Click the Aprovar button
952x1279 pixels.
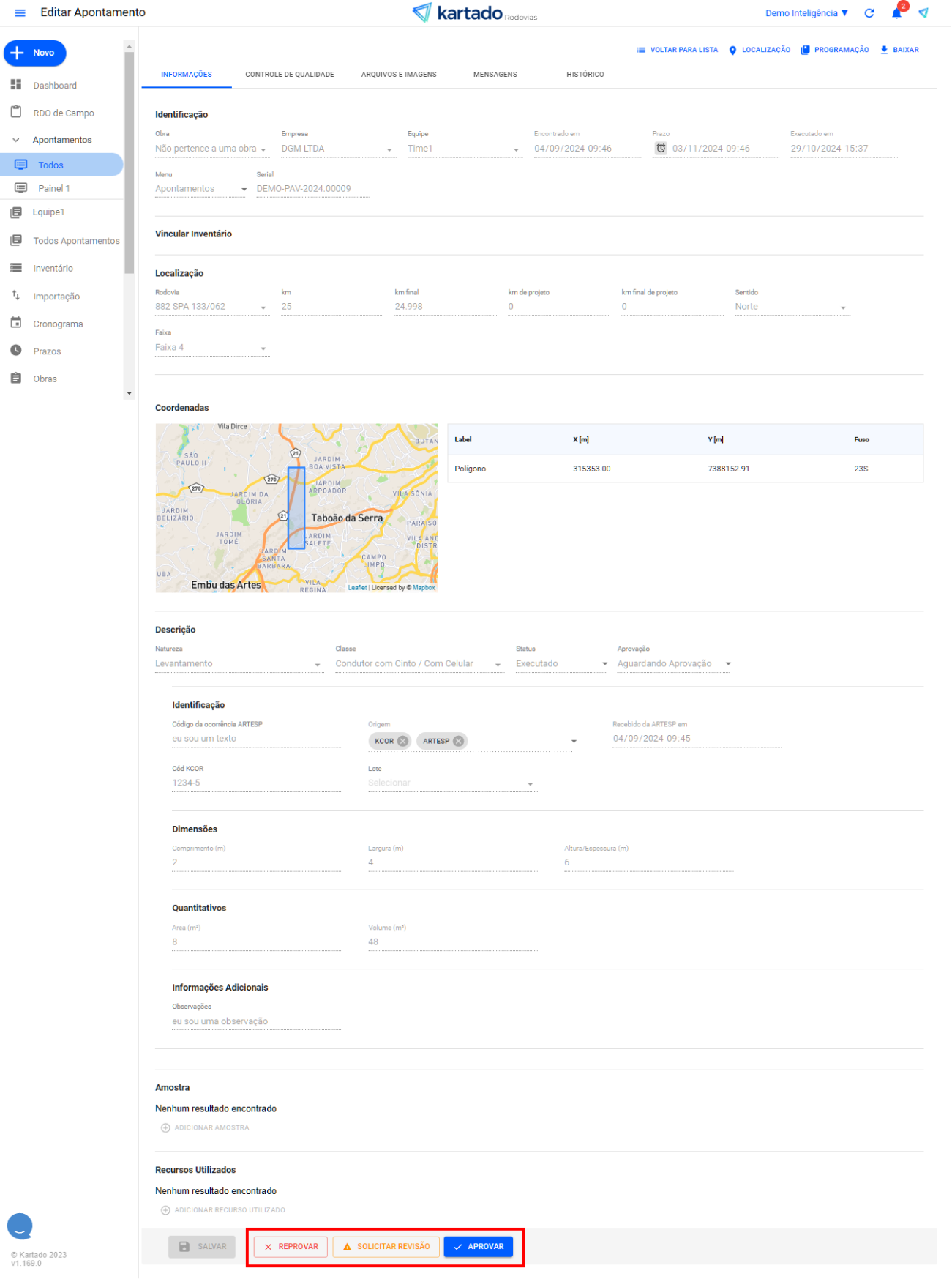tap(479, 1246)
